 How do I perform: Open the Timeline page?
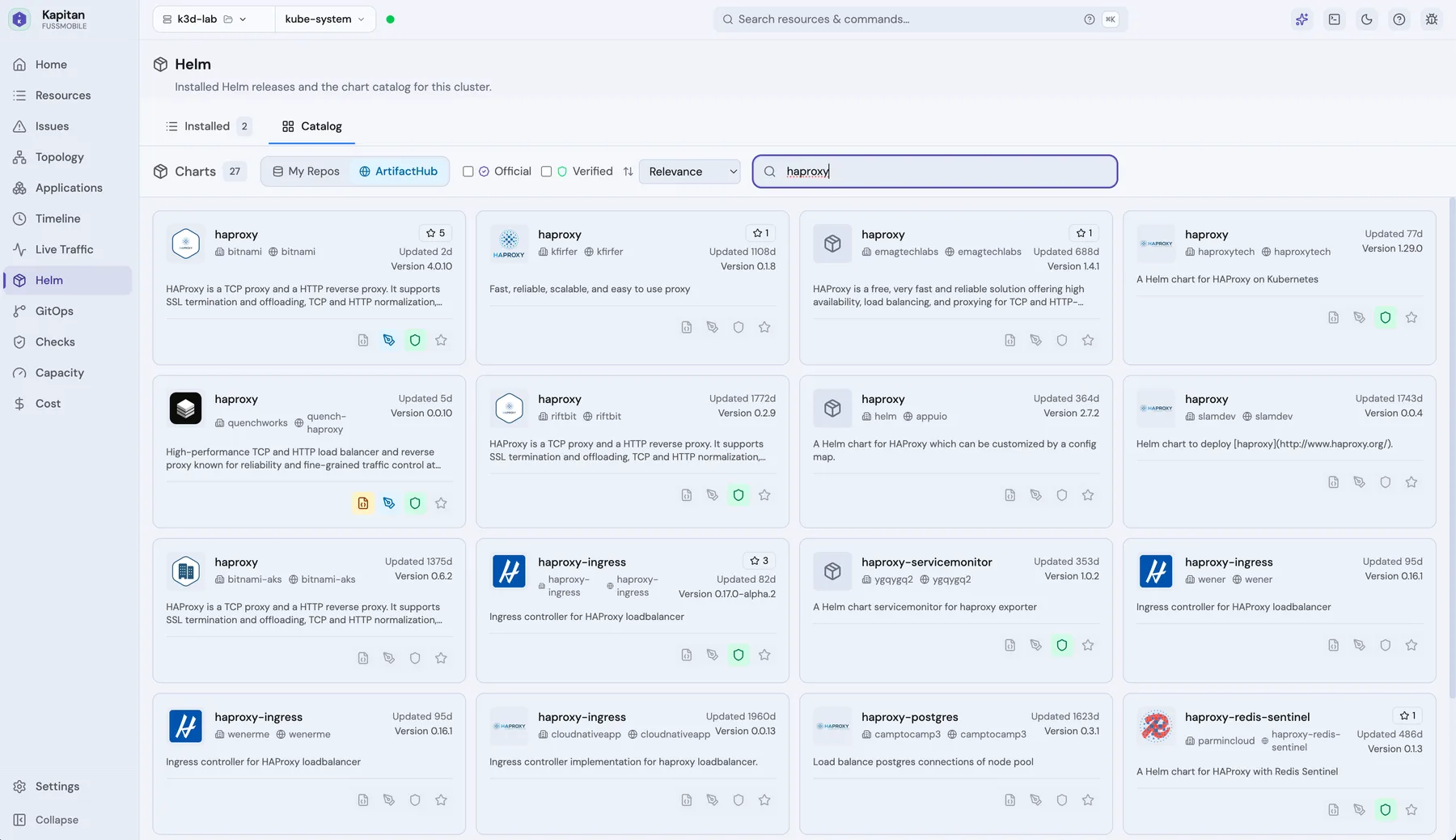point(68,218)
